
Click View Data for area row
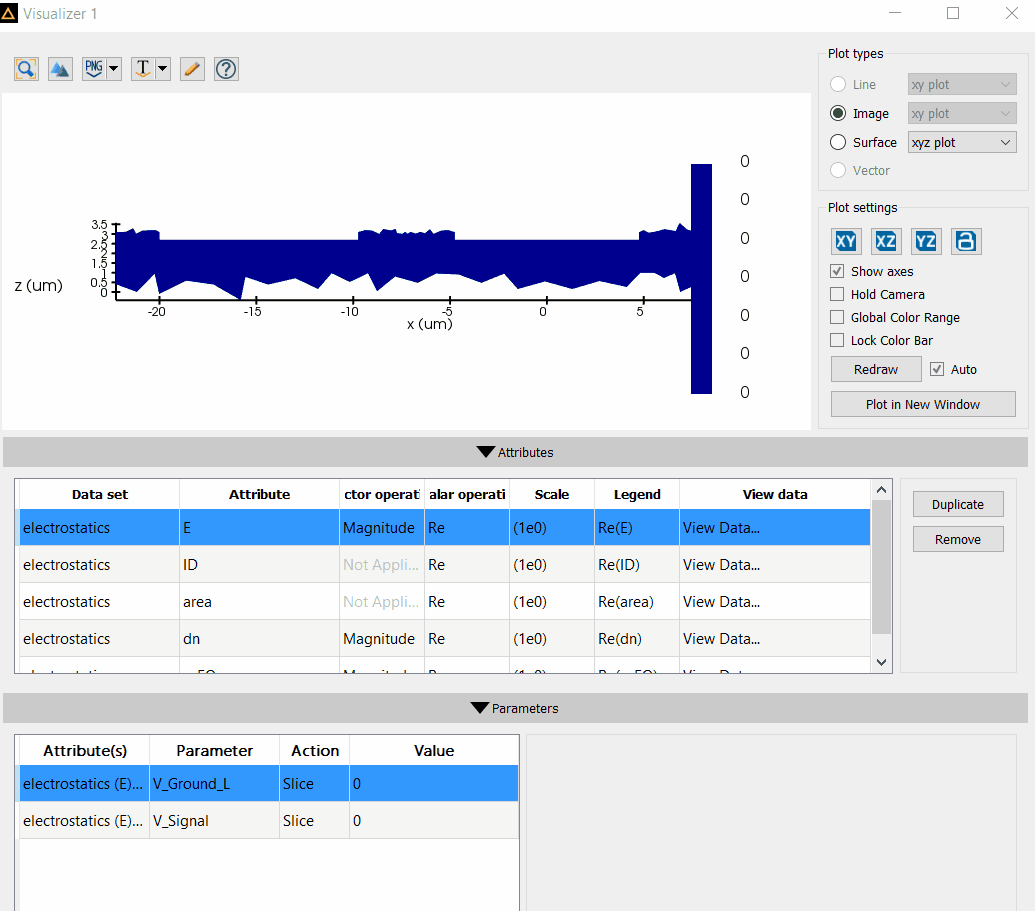pyautogui.click(x=774, y=601)
